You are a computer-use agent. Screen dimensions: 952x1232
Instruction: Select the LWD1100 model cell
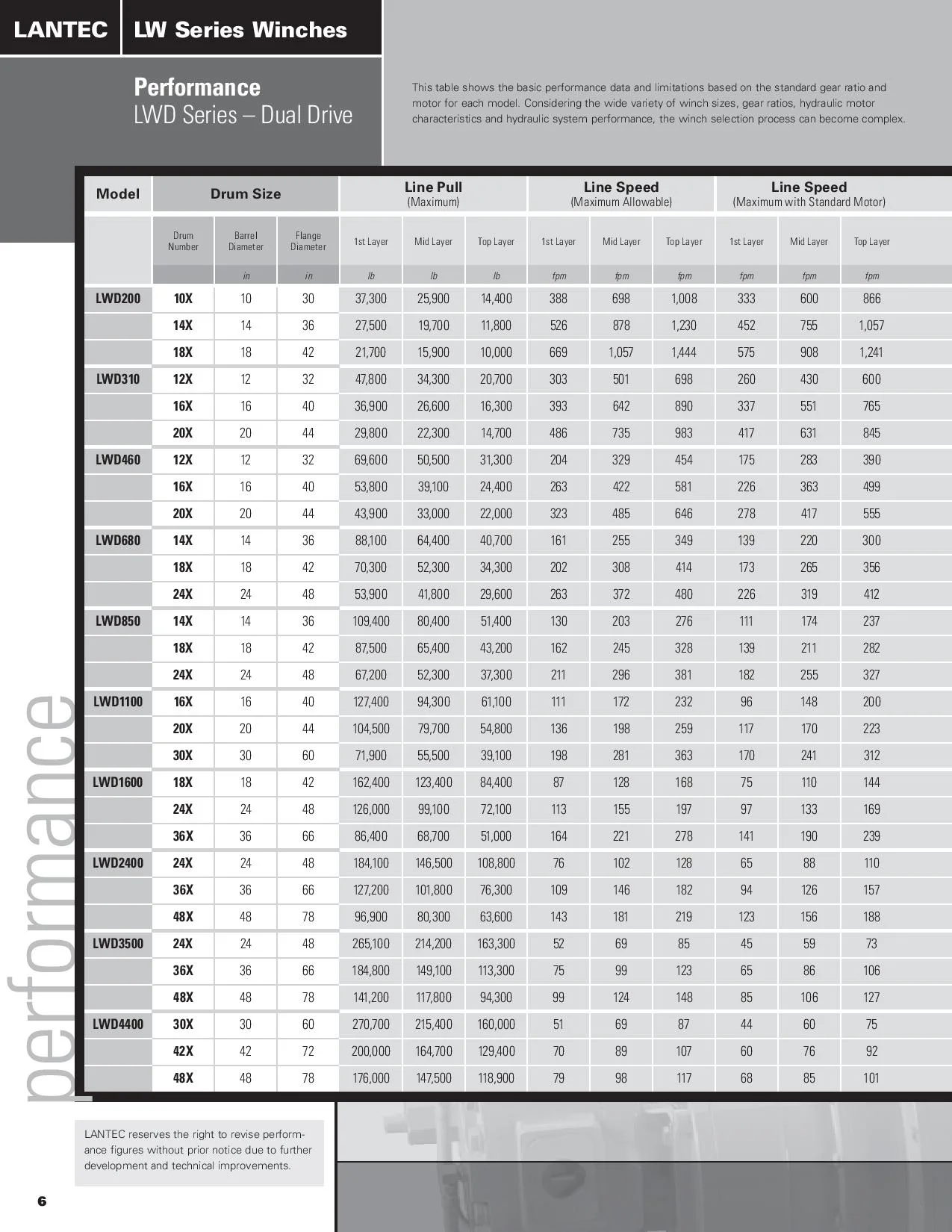pos(118,702)
